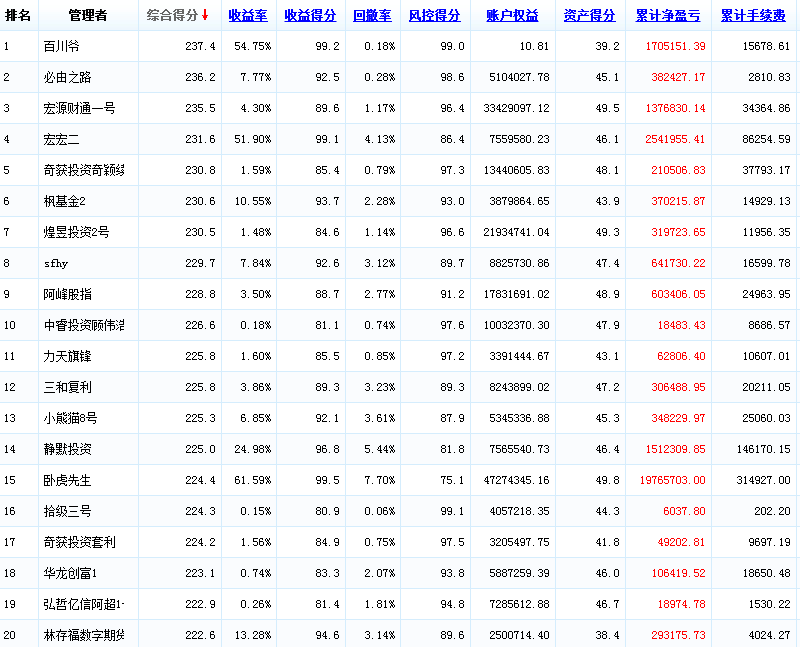Sort by 回撤率 column header
Viewport: 800px width, 647px height.
[x=372, y=16]
